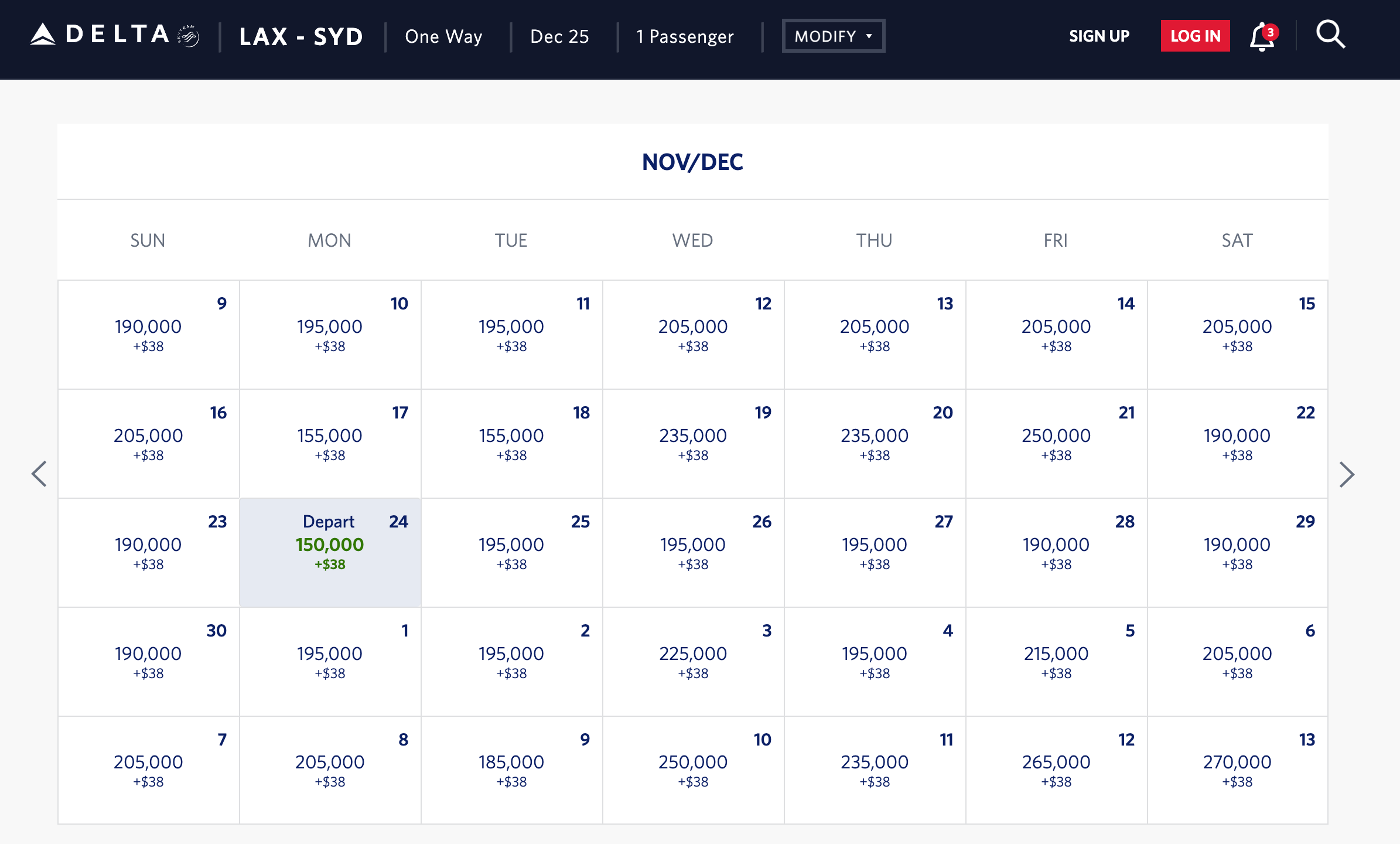
Task: Select Nov 12 fare of 205,000 miles
Action: click(x=694, y=335)
